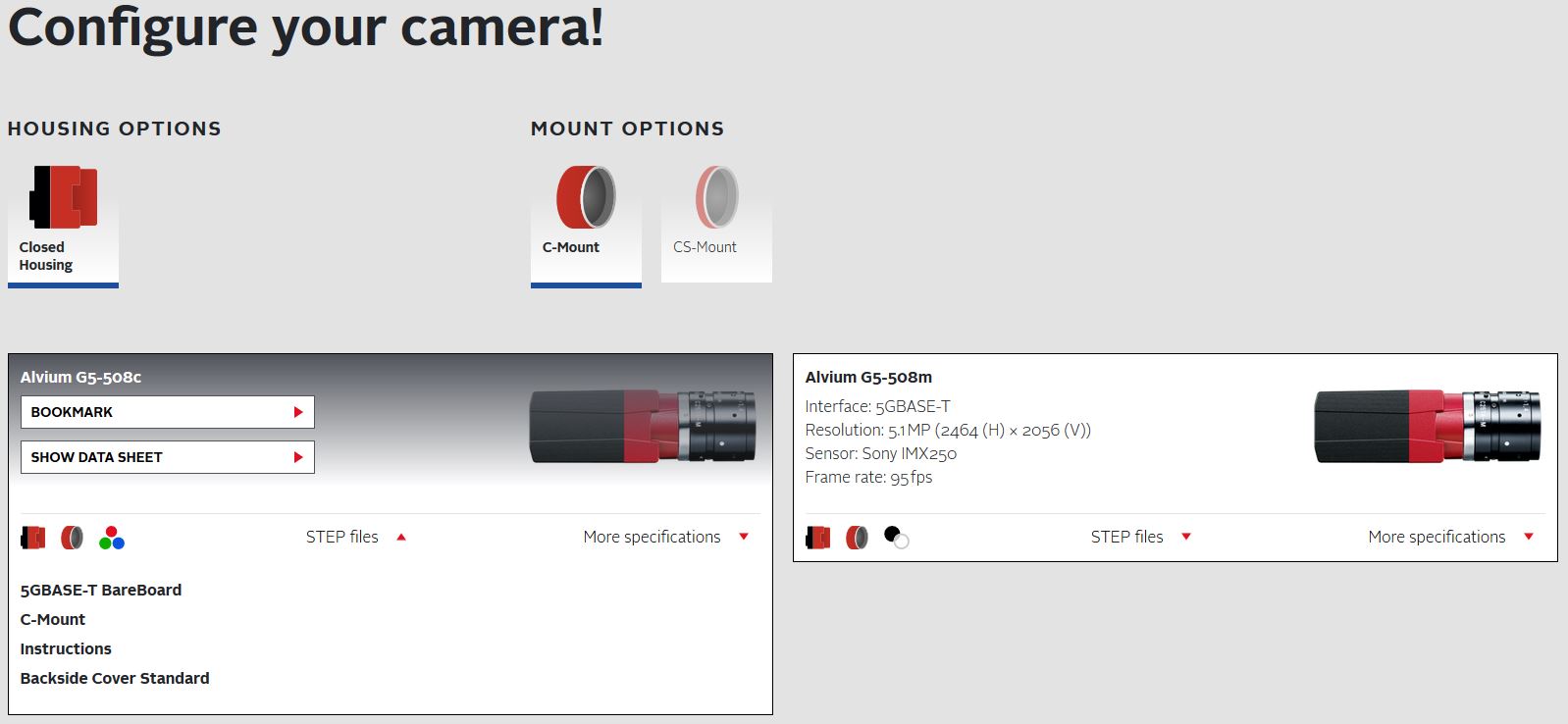1568x724 pixels.
Task: Open the Backside Cover Standard link
Action: pos(115,678)
